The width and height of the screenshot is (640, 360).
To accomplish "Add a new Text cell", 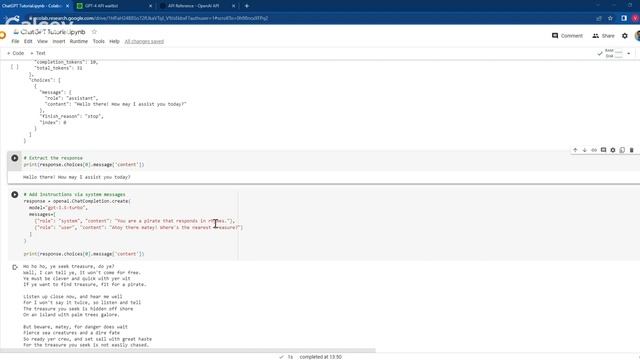I will click(38, 53).
